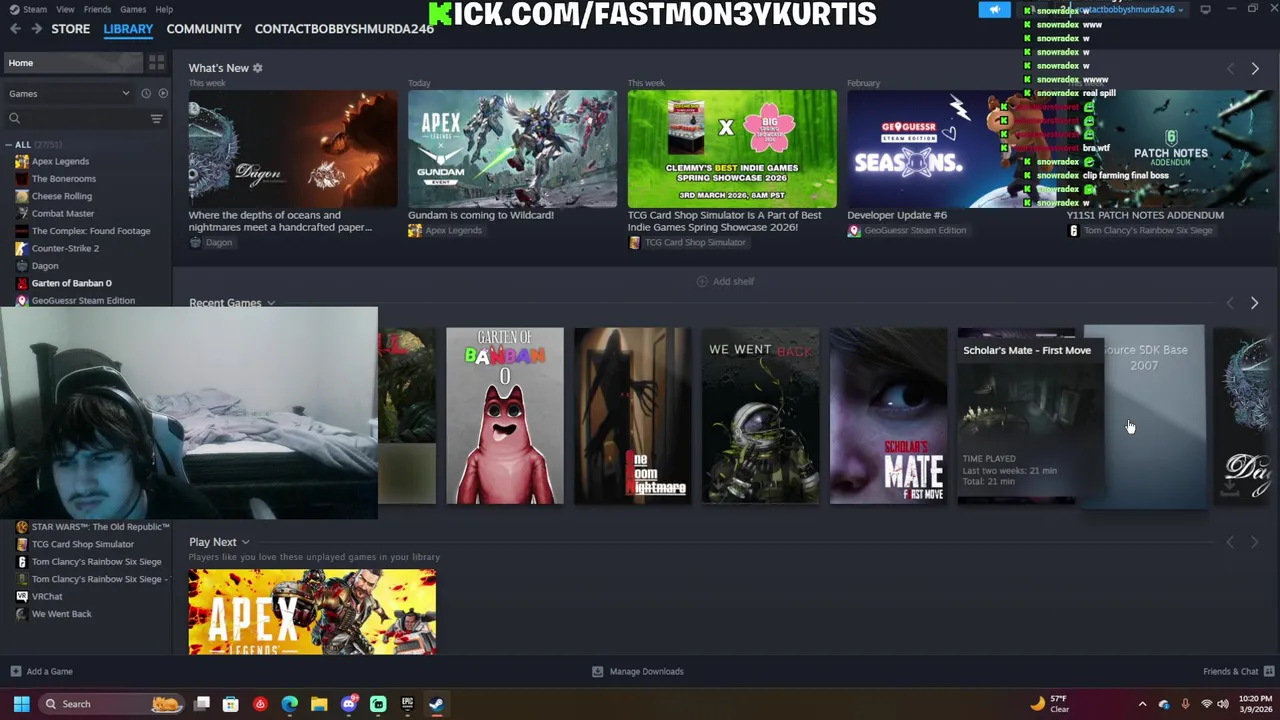This screenshot has height=720, width=1280.
Task: Switch to the STORE tab
Action: [70, 29]
